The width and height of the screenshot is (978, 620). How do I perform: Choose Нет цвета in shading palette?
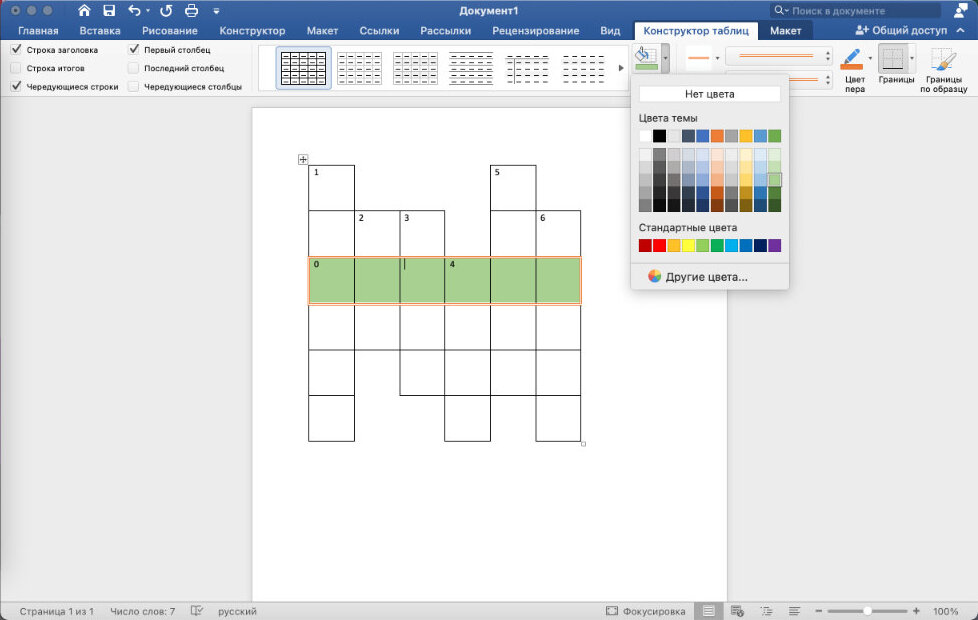[709, 94]
